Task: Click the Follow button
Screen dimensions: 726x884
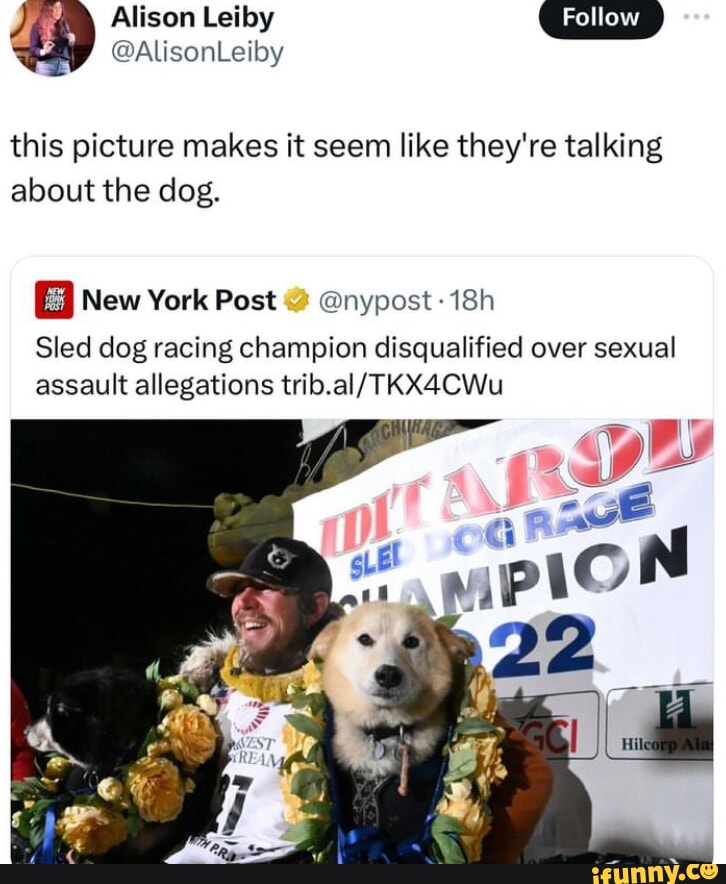Action: coord(601,17)
